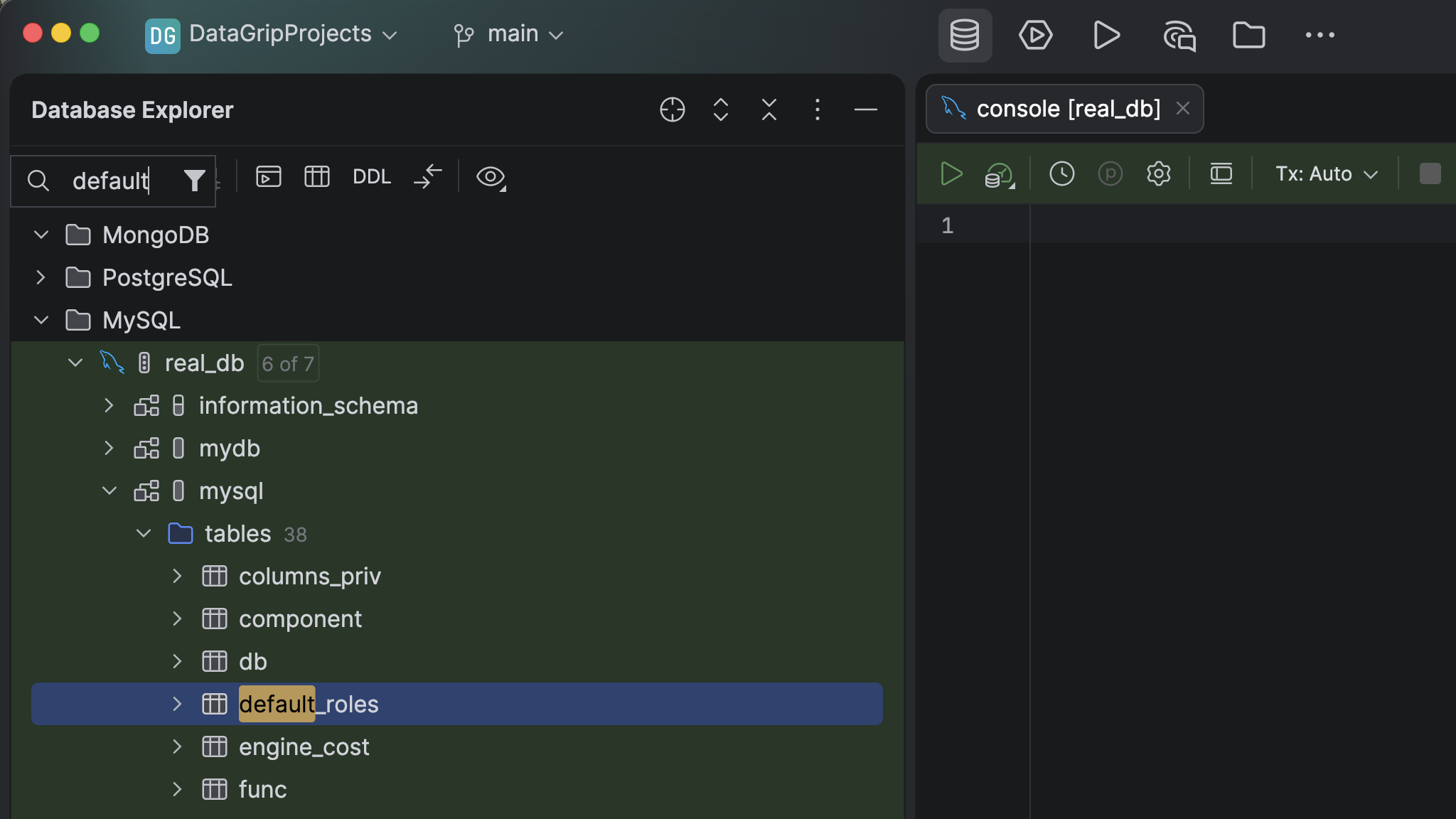Viewport: 1456px width, 819px height.
Task: Expand the PostgreSQL folder
Action: click(41, 277)
